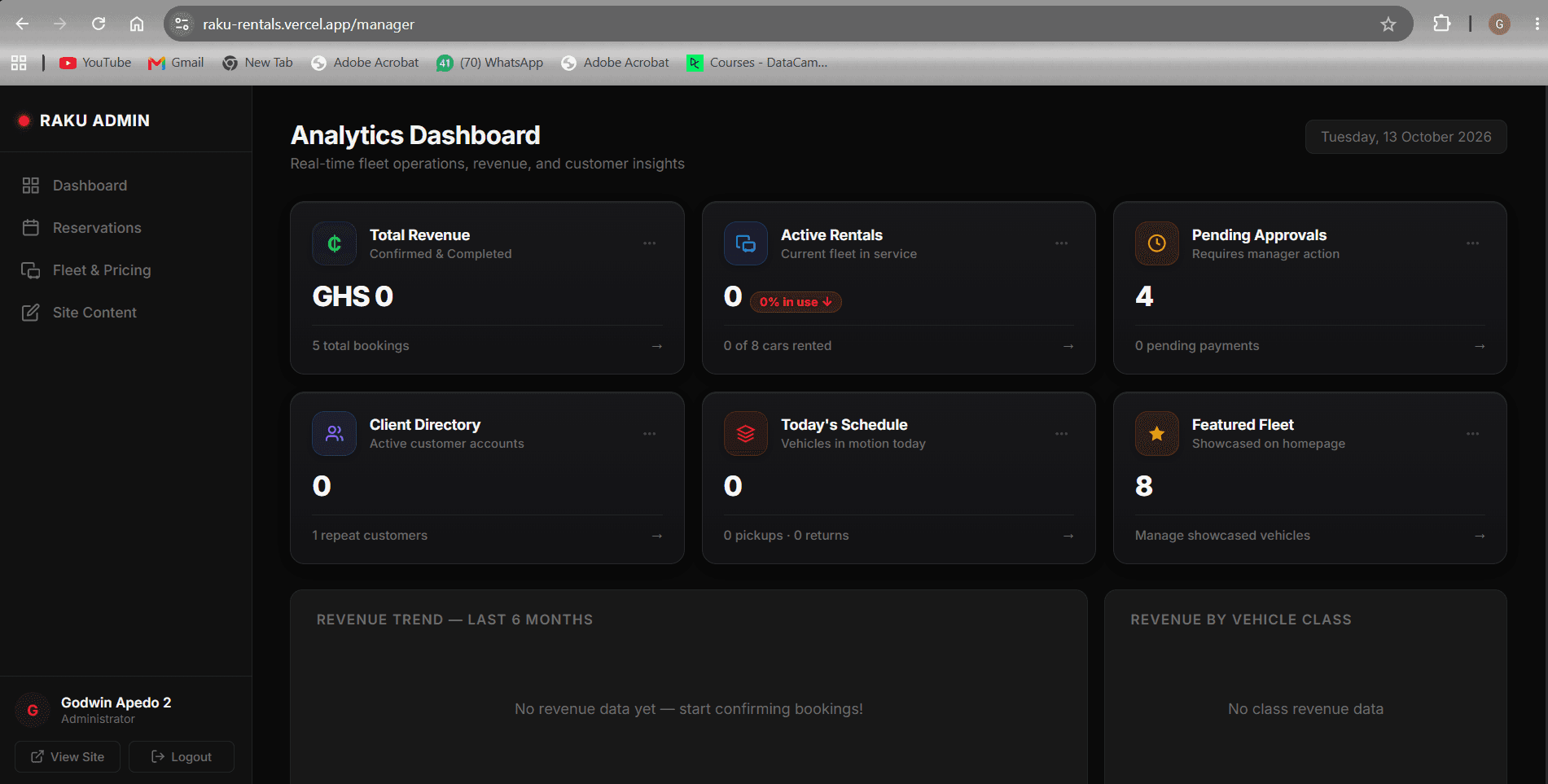Click the Featured Fleet star icon
The image size is (1548, 784).
click(x=1156, y=433)
